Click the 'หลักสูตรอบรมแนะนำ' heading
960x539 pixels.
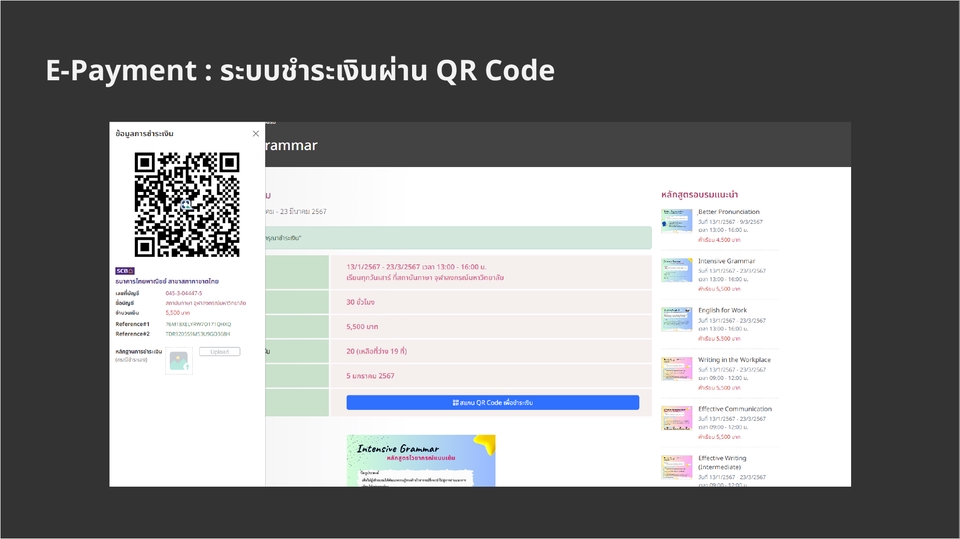tap(699, 195)
